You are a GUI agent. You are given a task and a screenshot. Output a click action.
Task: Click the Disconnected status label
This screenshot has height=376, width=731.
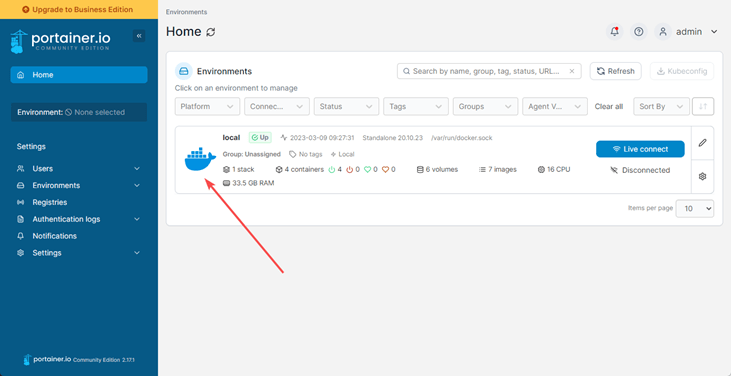pyautogui.click(x=640, y=170)
